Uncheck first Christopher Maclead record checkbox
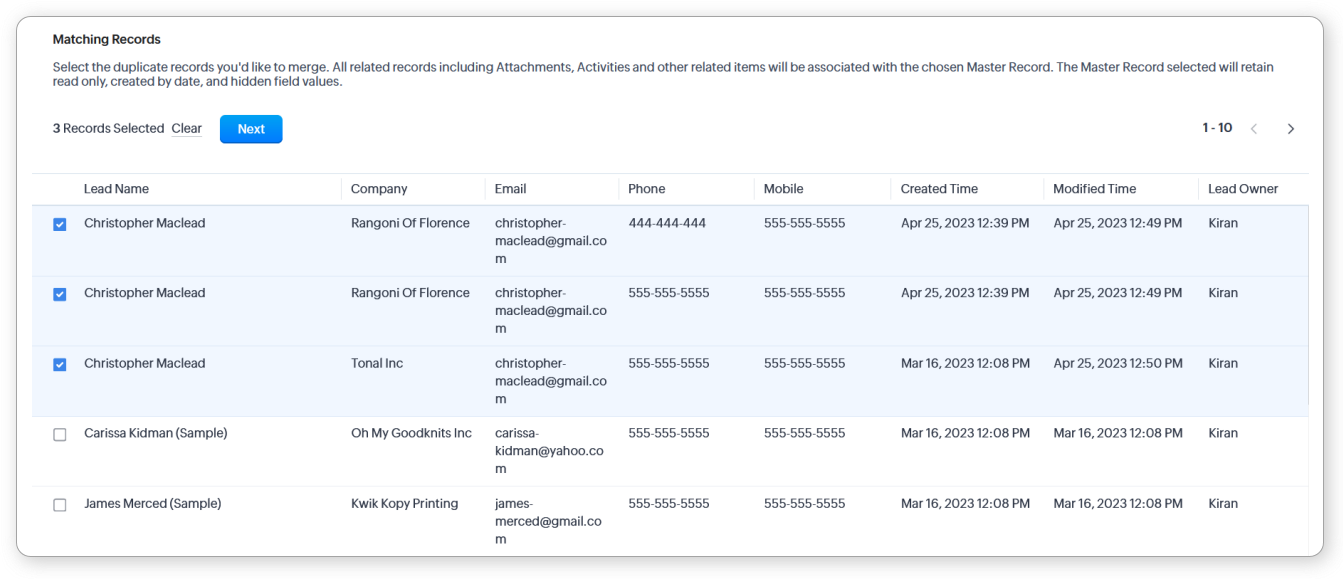Viewport: 1343px width, 579px height. coord(60,225)
